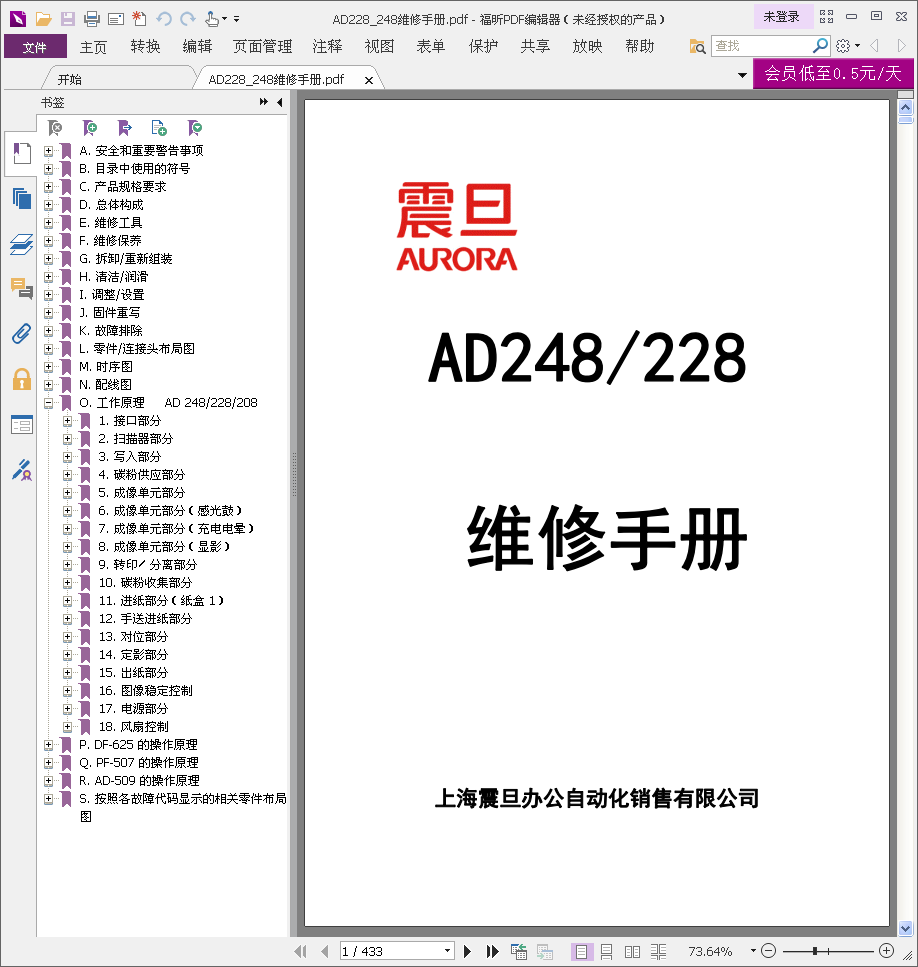Expand all bookmarks double-arrow icon
Image resolution: width=918 pixels, height=967 pixels.
[264, 102]
